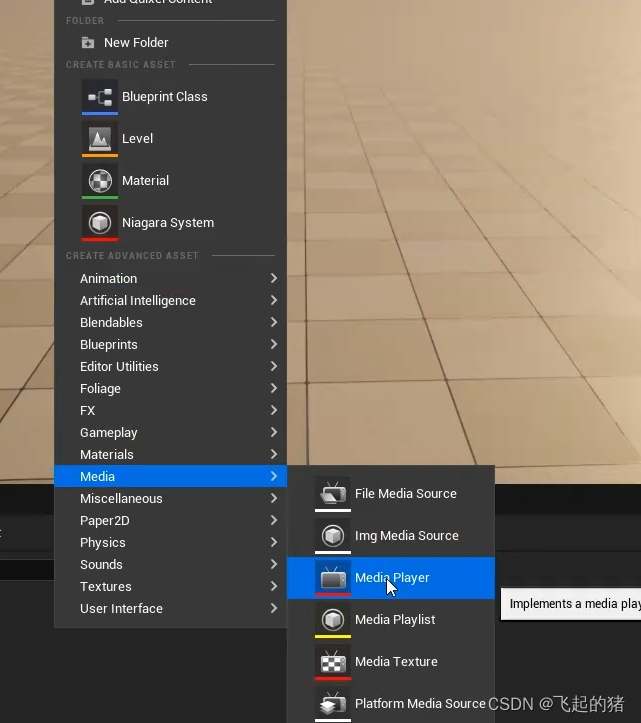Expand the Materials submenu arrow
The width and height of the screenshot is (641, 723).
pos(274,454)
